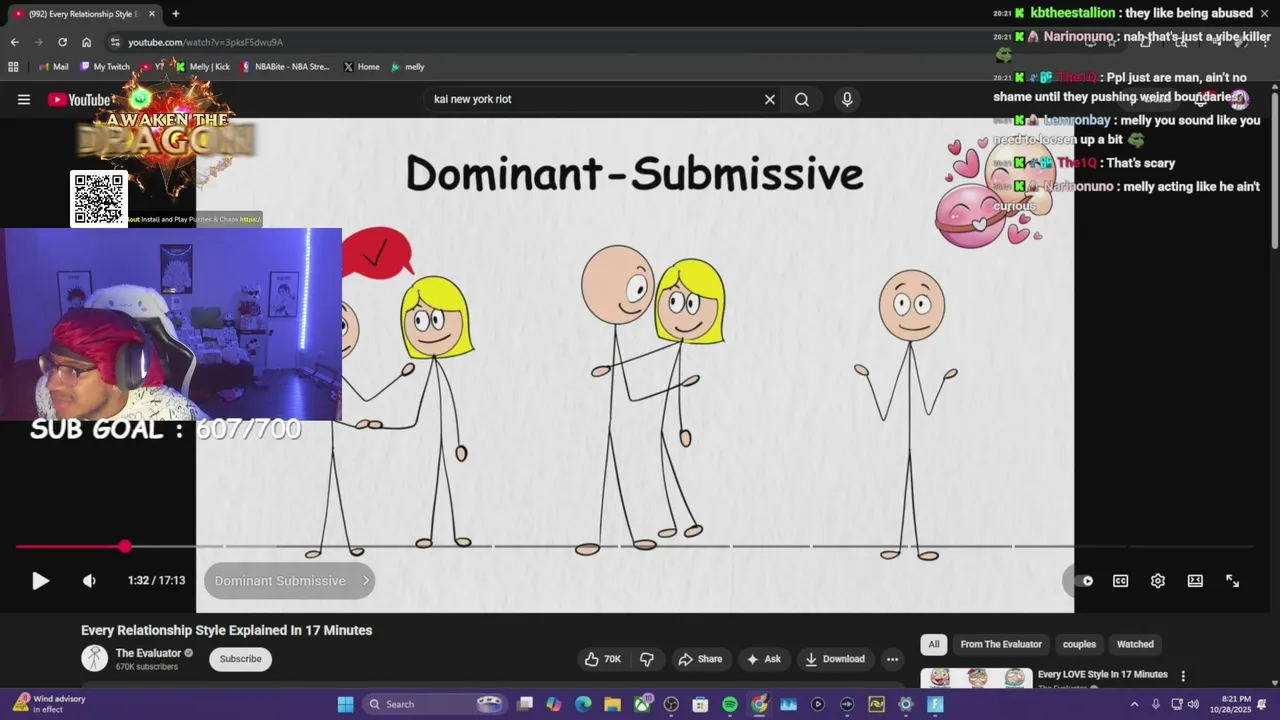The image size is (1280, 720).
Task: Run search with the magnifier button
Action: click(802, 99)
